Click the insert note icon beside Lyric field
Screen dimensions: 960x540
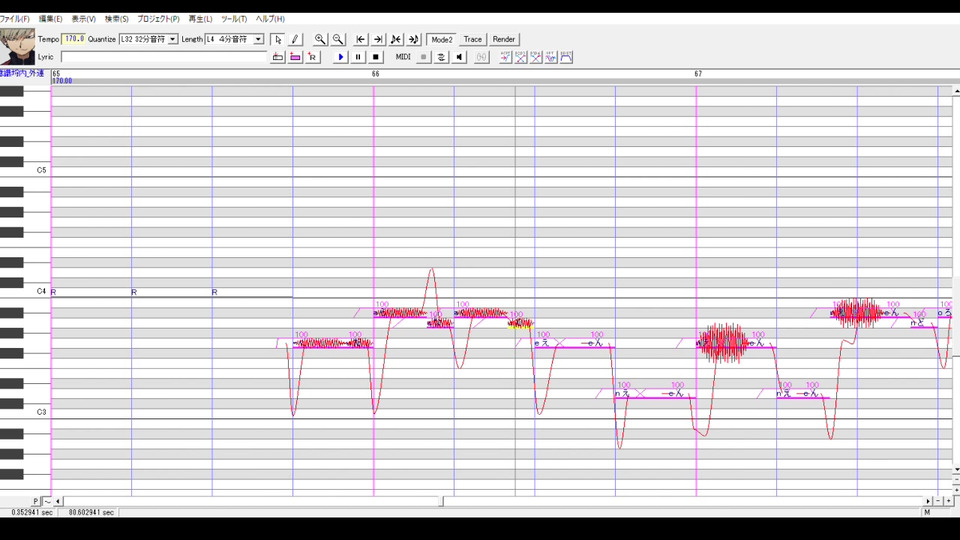(x=277, y=57)
